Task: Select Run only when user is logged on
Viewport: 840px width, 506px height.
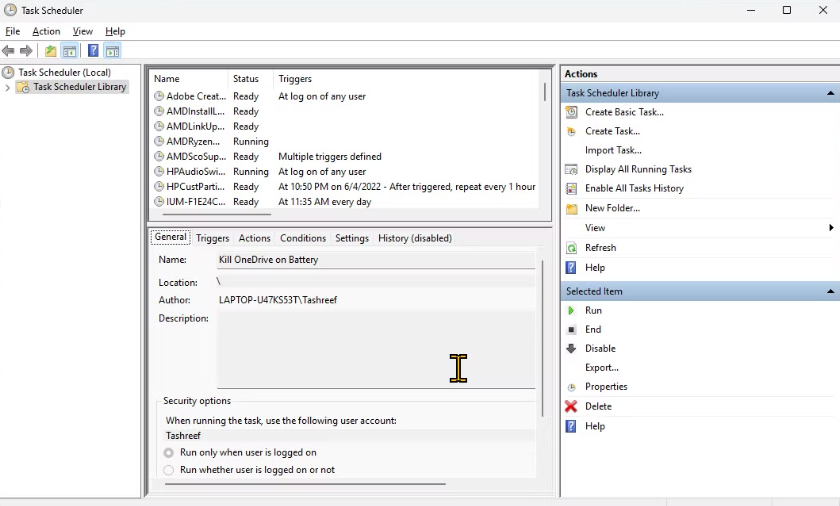Action: coord(169,453)
